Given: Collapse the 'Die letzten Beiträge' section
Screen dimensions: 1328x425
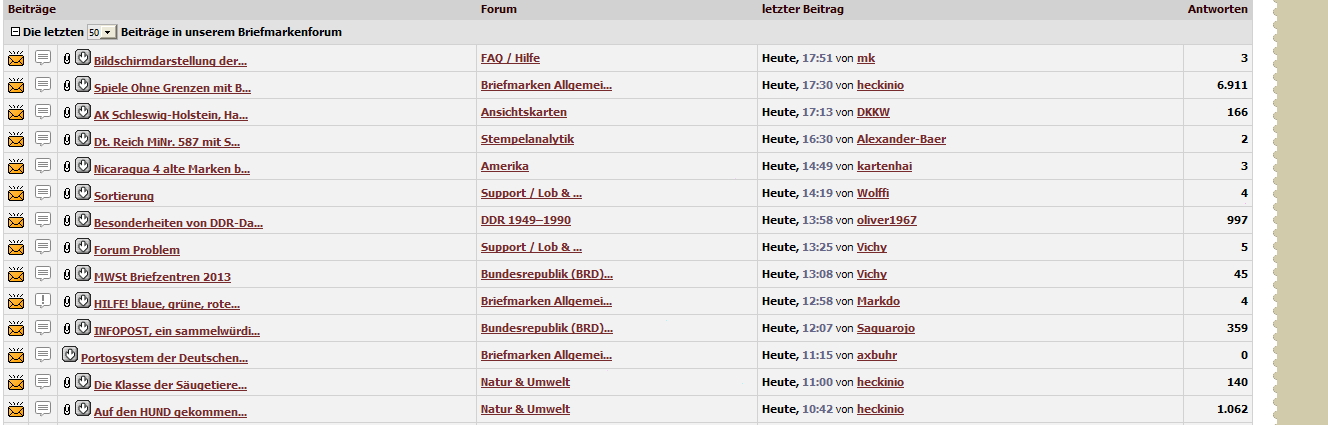Looking at the screenshot, I should (14, 32).
